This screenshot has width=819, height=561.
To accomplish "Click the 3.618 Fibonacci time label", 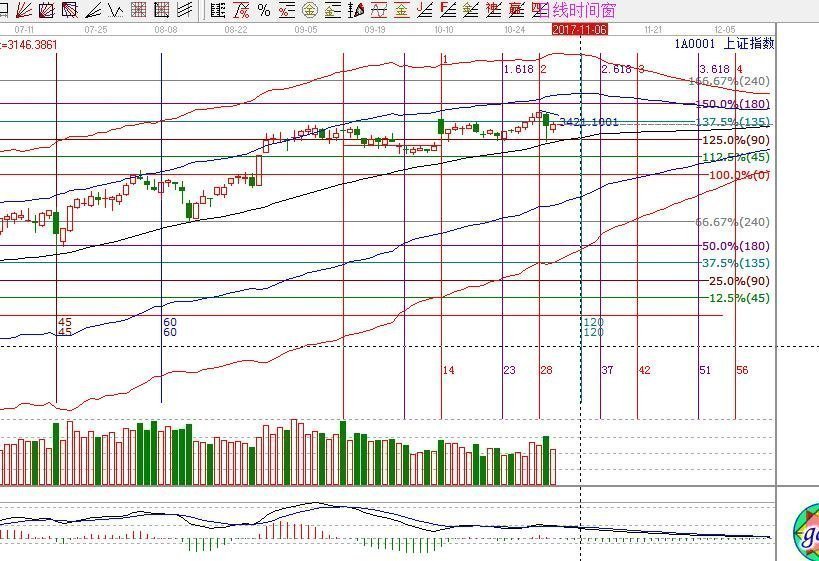I will click(x=715, y=69).
